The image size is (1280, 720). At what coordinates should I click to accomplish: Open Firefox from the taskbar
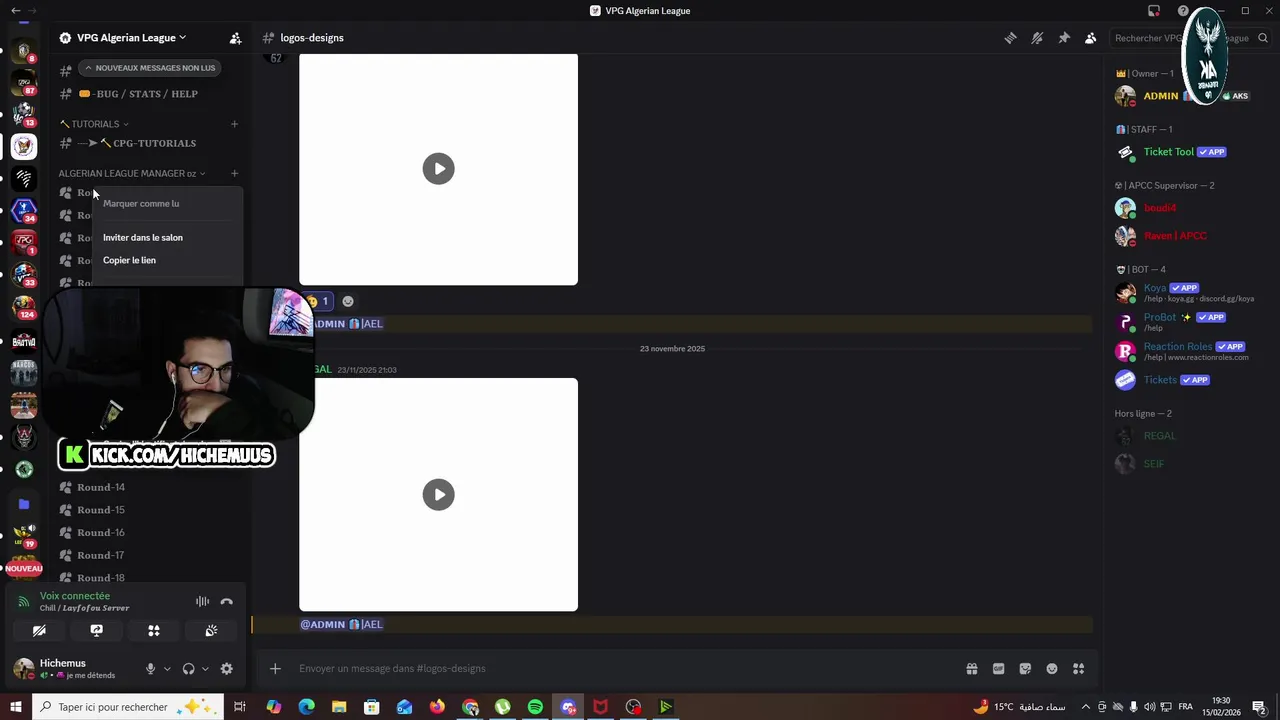[x=437, y=707]
